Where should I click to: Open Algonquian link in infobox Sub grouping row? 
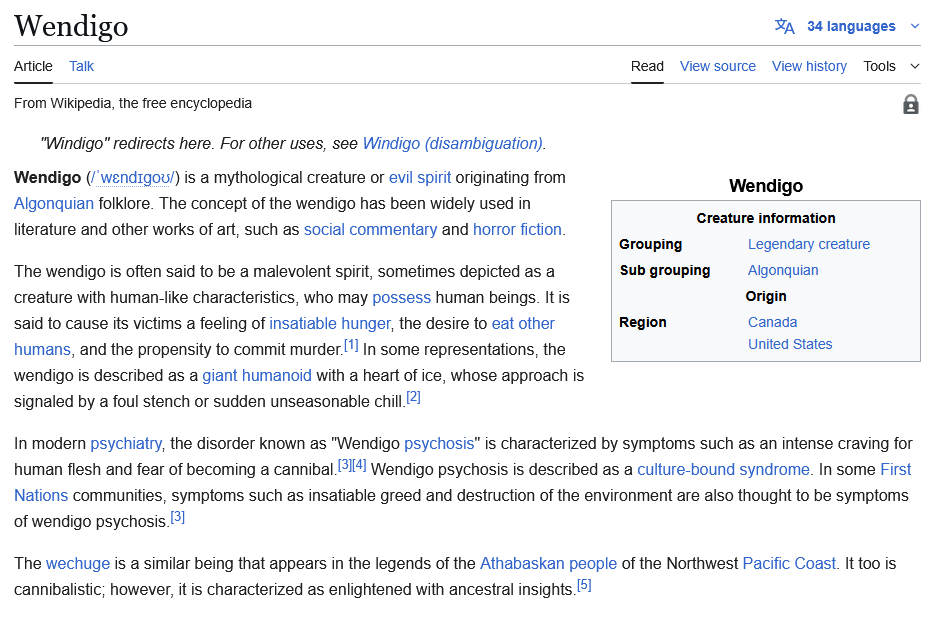(x=783, y=271)
